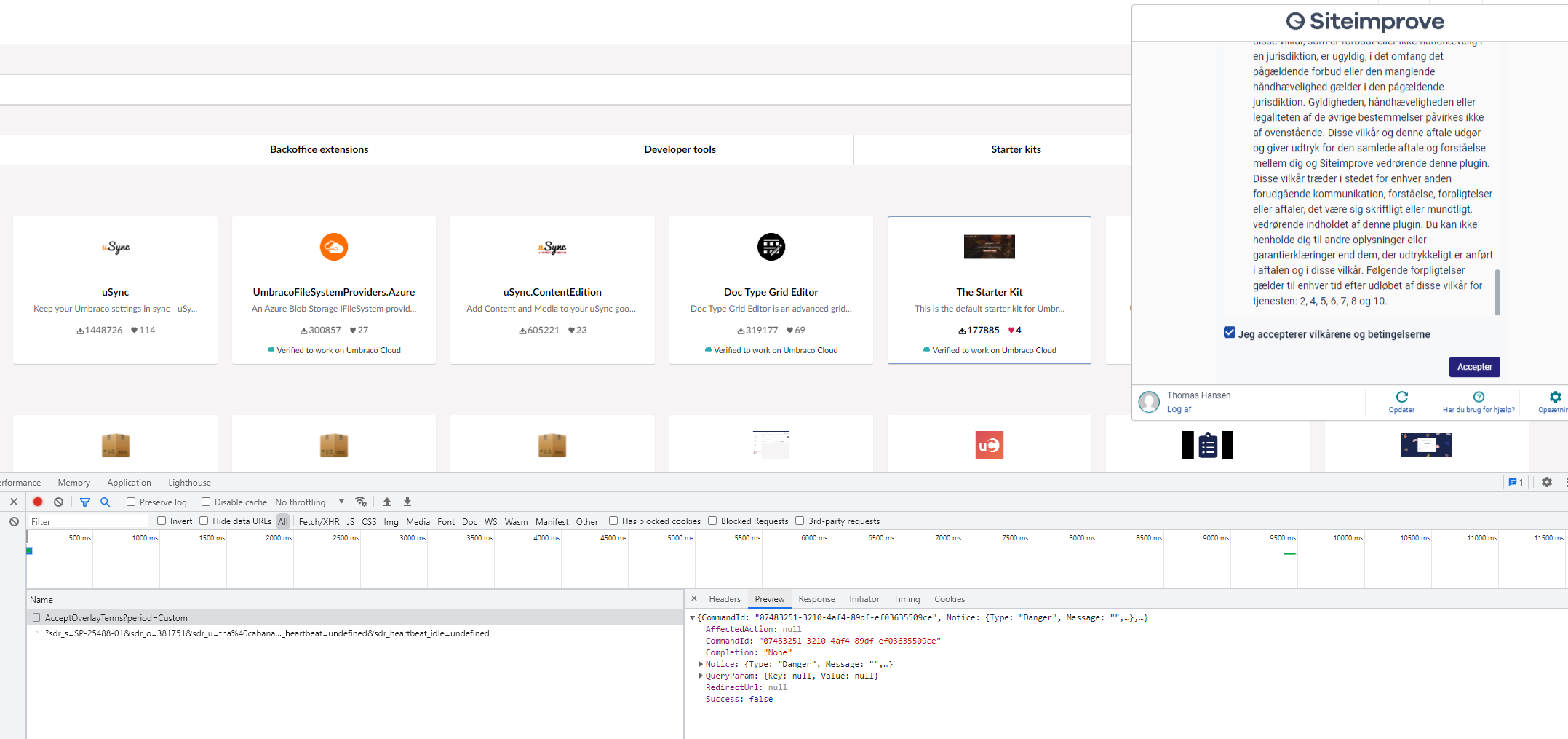1568x739 pixels.
Task: Expand the Notice object in preview
Action: tap(701, 664)
